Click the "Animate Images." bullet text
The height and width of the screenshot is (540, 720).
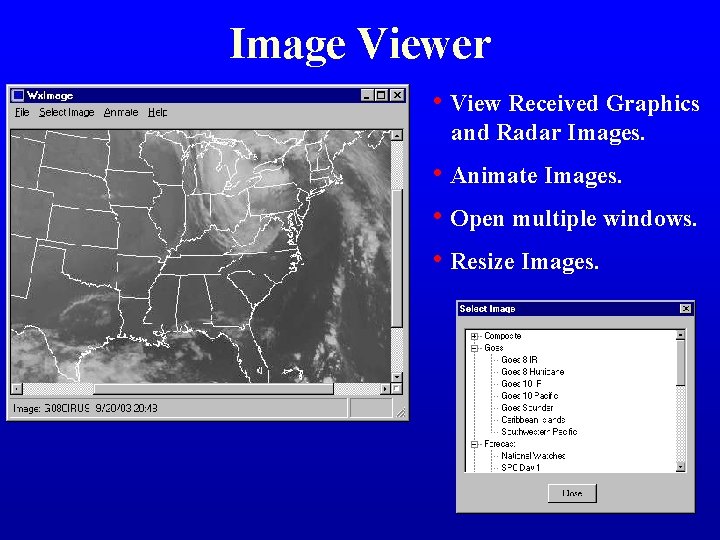click(x=536, y=175)
